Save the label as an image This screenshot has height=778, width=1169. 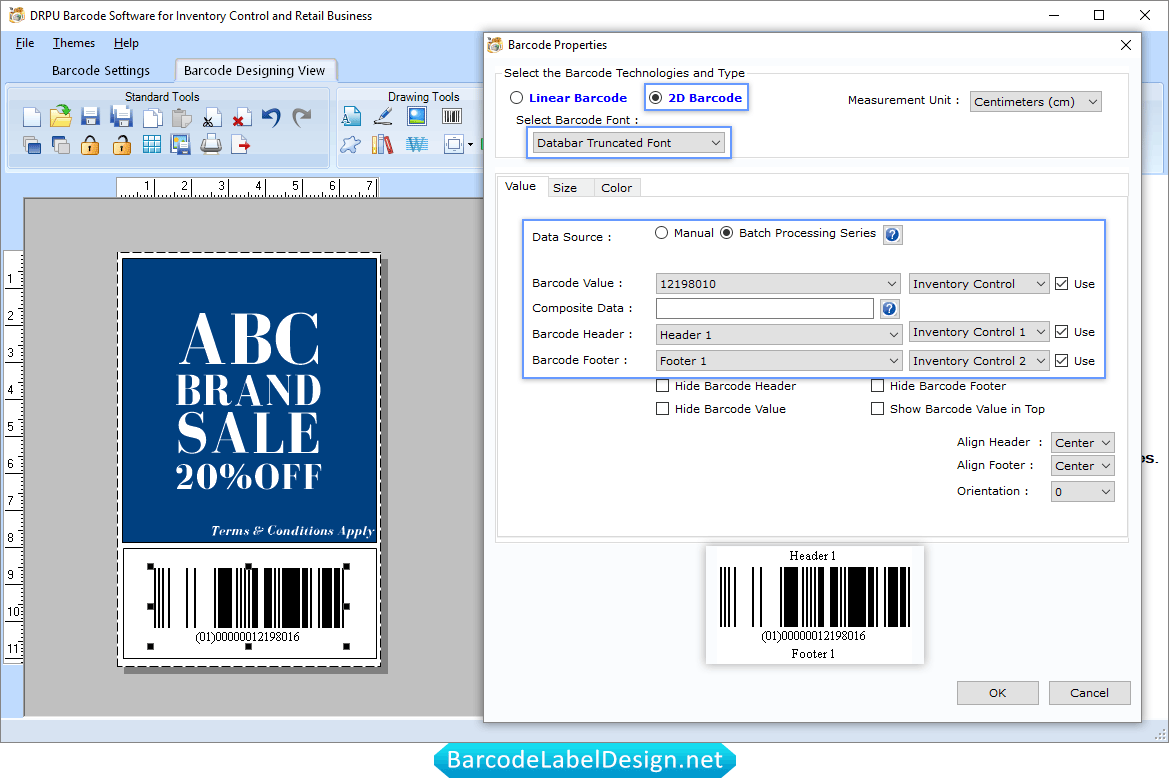click(x=180, y=145)
